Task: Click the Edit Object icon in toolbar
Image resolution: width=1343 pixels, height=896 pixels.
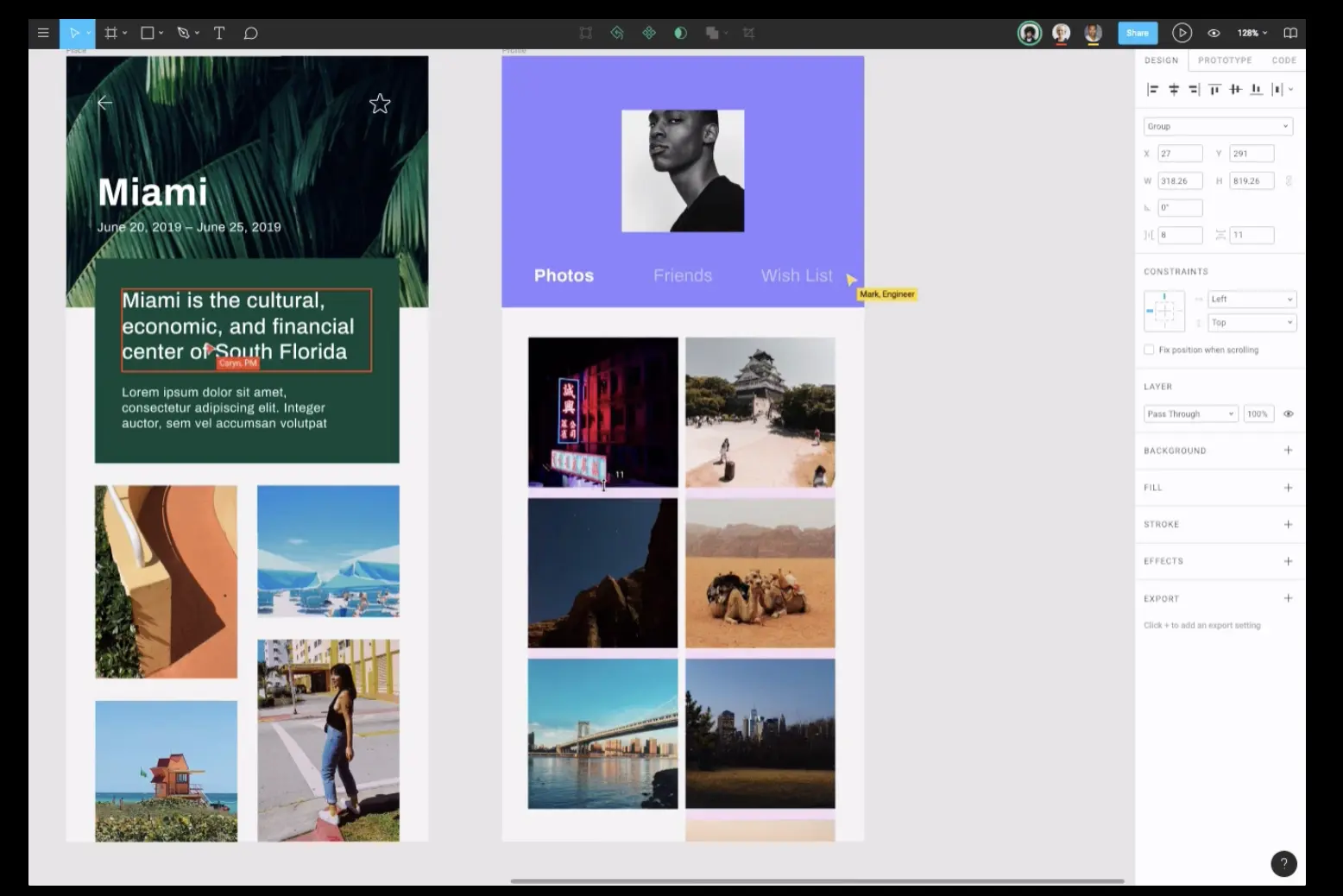Action: [586, 34]
